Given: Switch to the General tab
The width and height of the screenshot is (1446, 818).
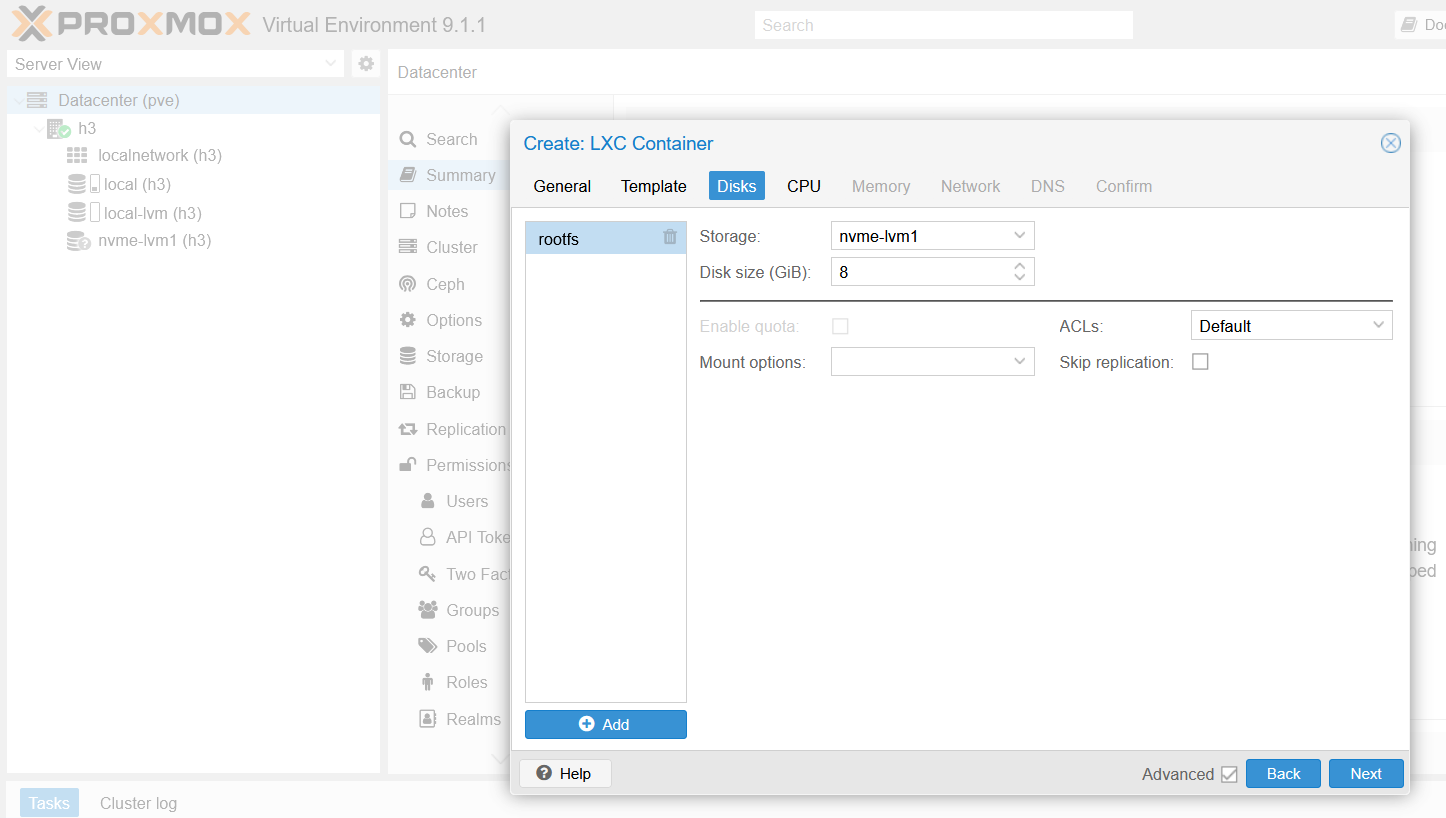Looking at the screenshot, I should [562, 186].
